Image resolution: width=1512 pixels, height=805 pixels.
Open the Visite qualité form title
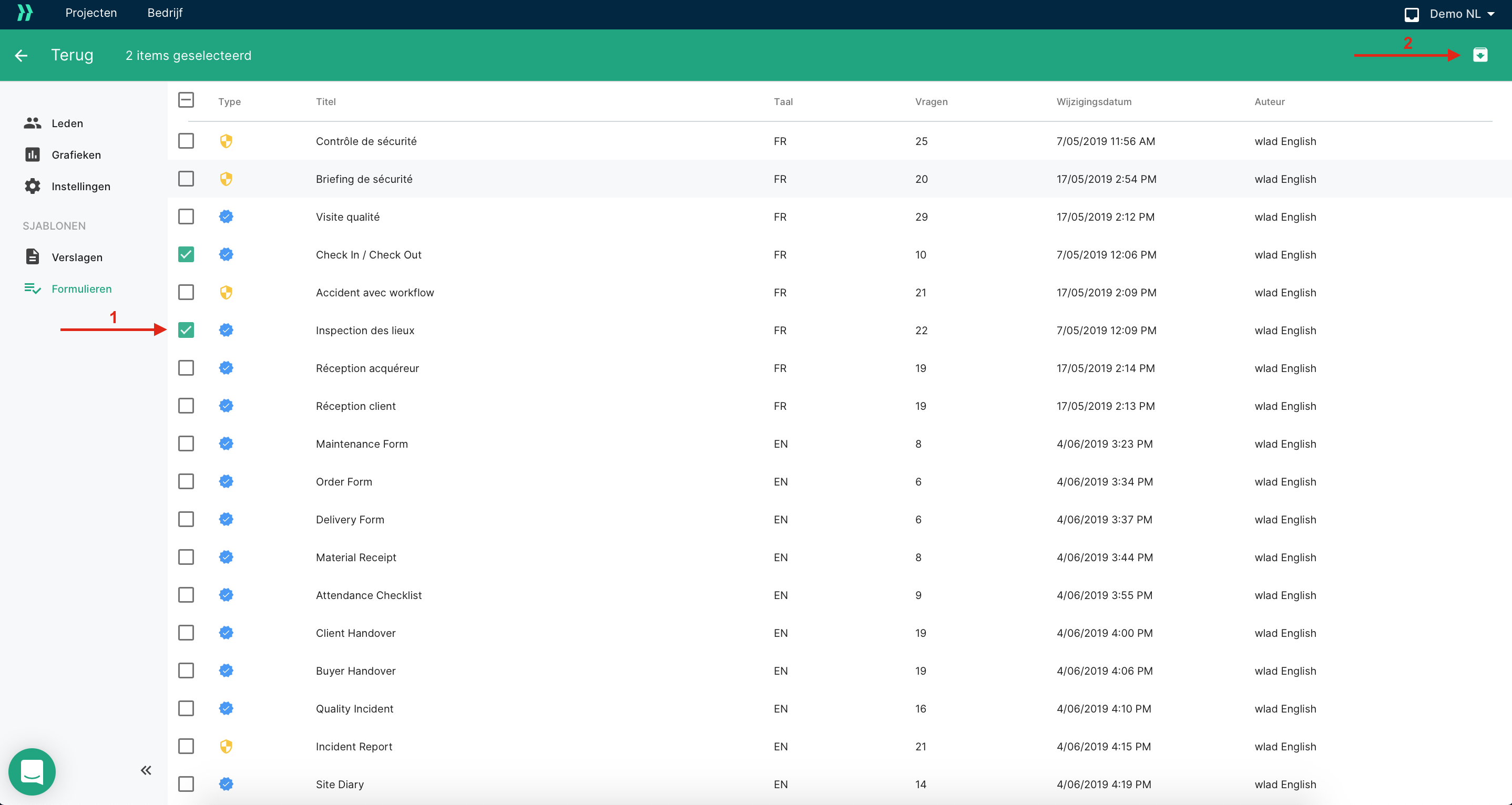point(348,217)
